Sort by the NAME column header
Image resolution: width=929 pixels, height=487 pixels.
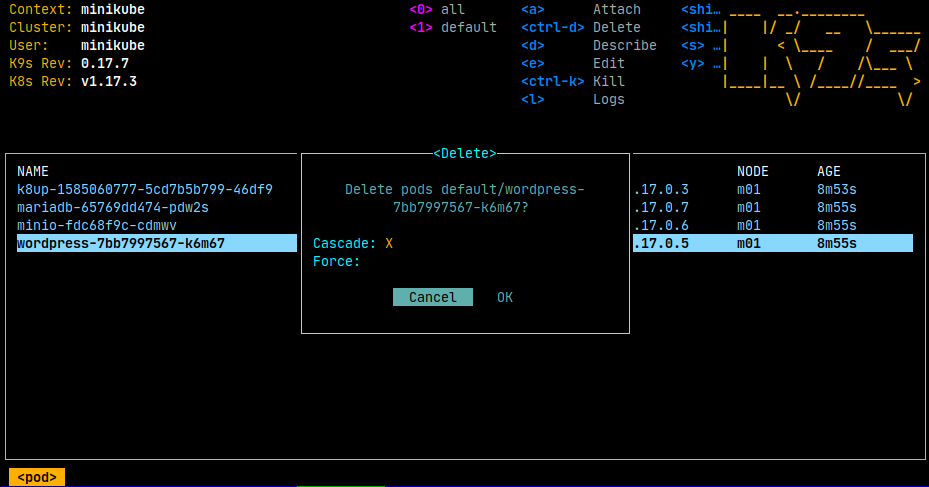click(33, 171)
